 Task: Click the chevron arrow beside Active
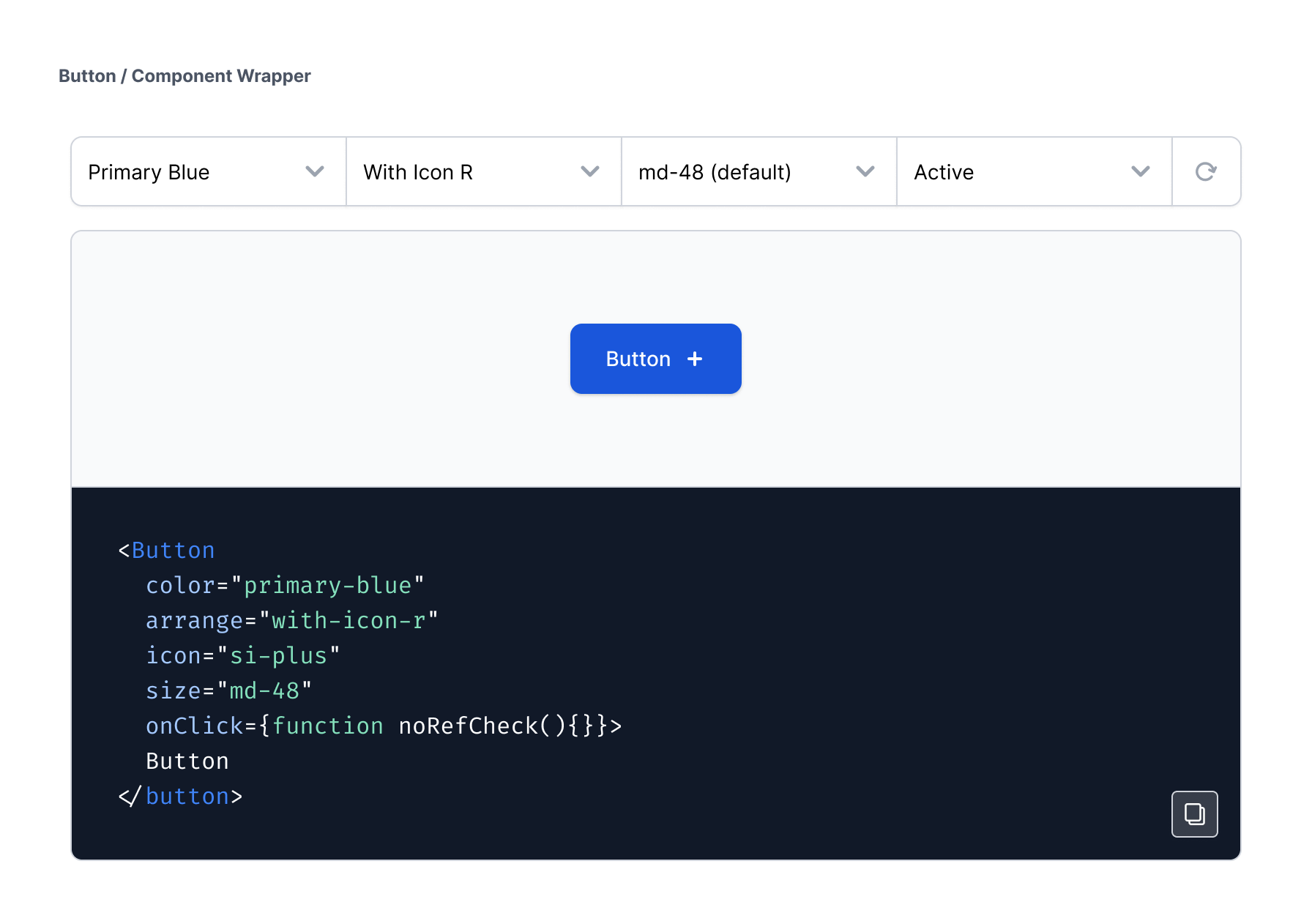(x=1141, y=172)
